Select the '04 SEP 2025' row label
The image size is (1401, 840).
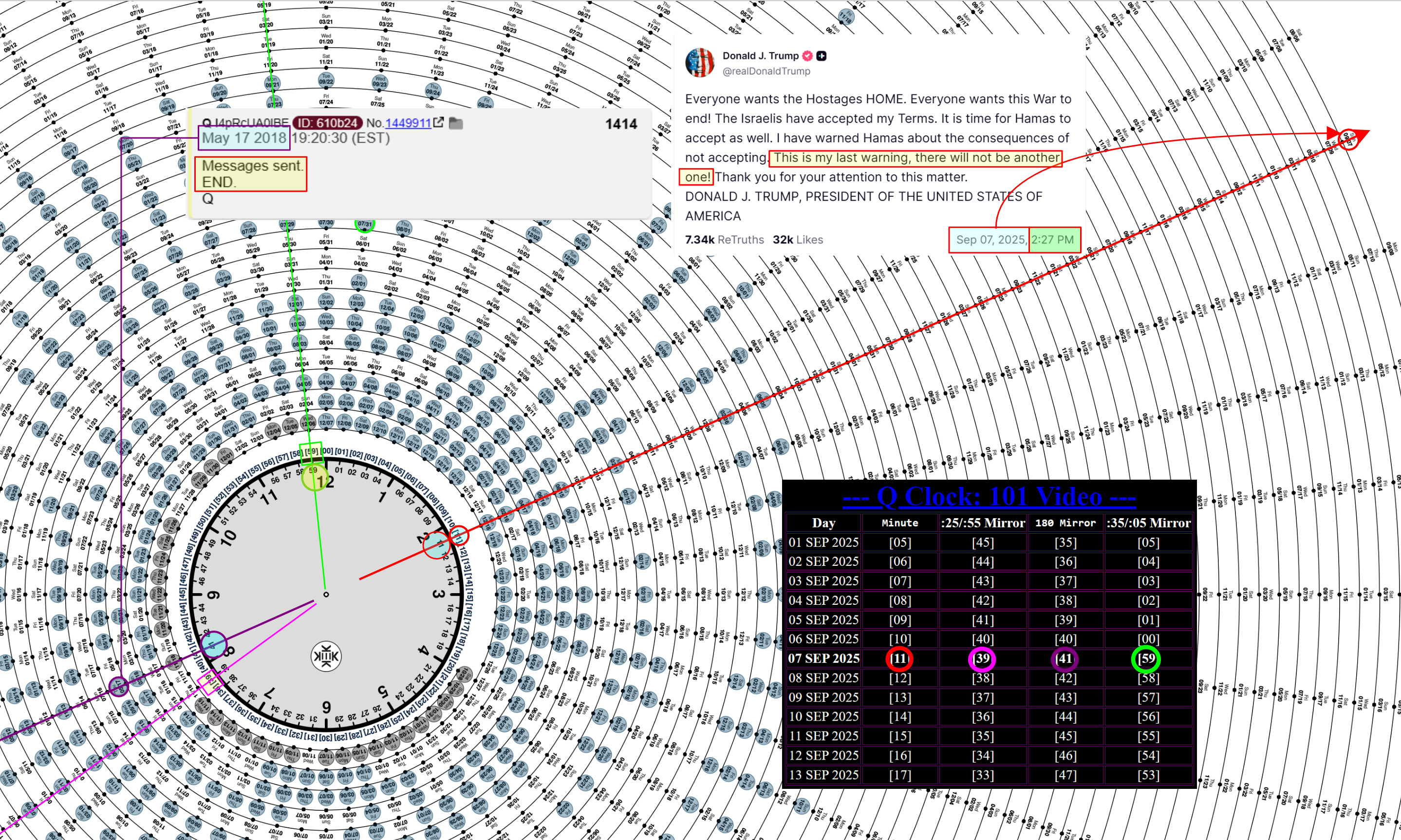823,600
